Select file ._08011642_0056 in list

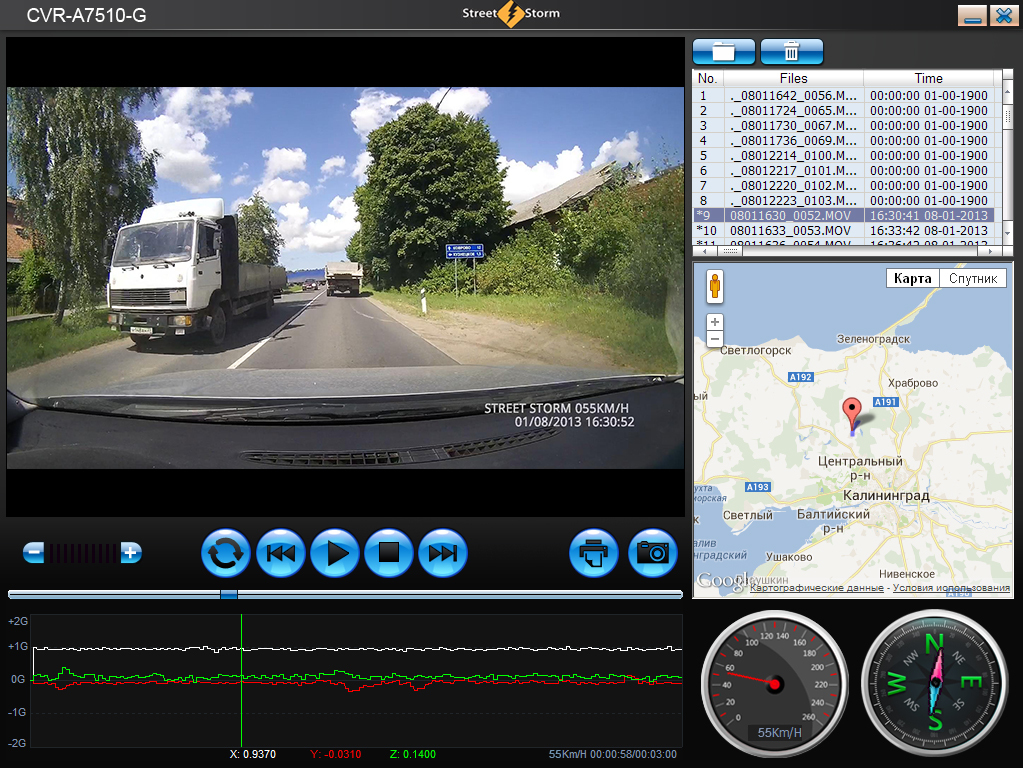[x=844, y=95]
